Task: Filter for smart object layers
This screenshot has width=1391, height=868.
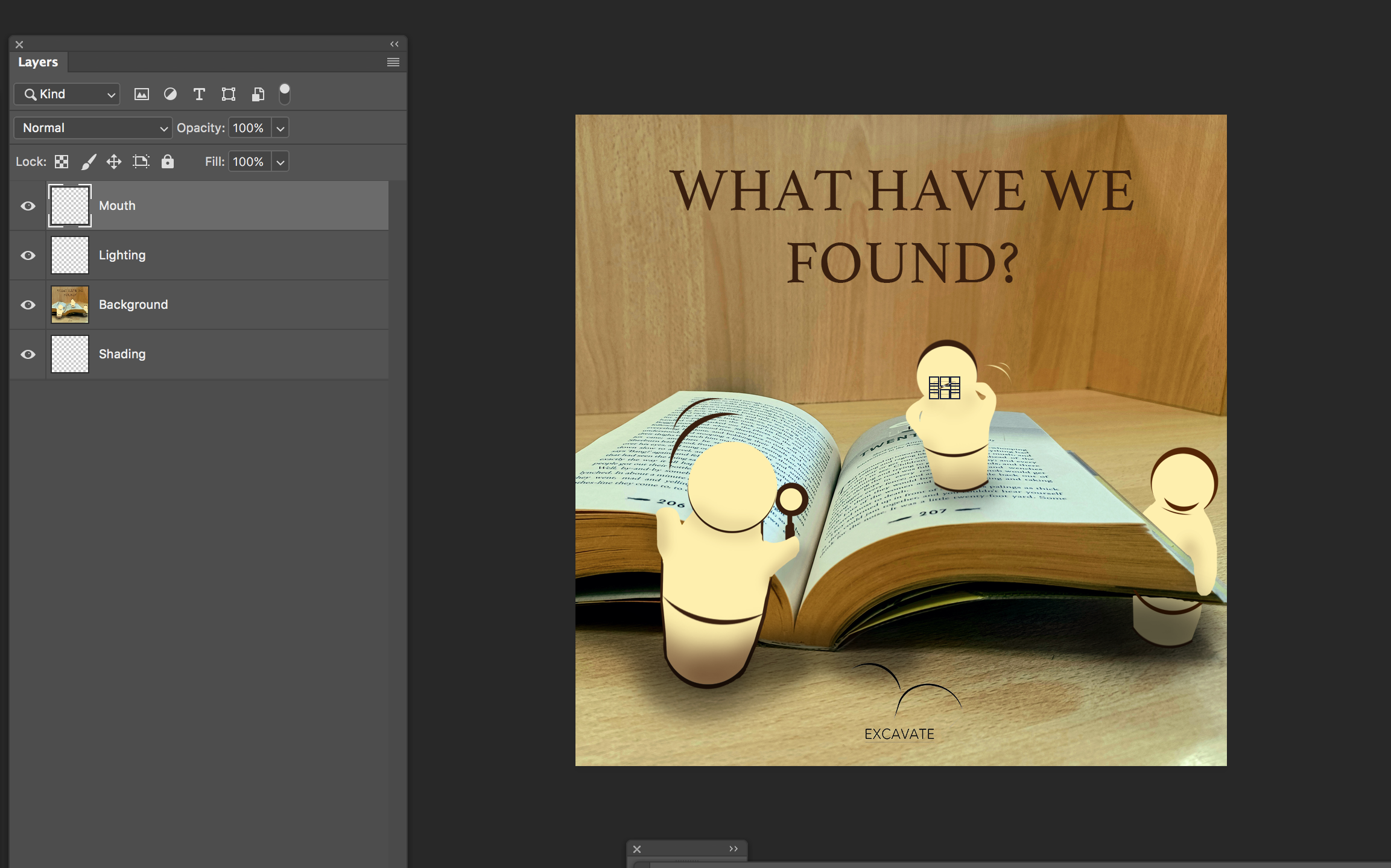Action: point(258,94)
